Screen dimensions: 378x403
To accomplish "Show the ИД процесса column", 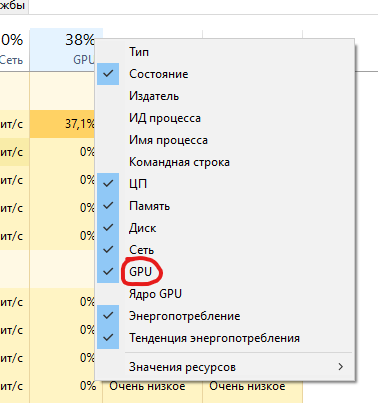I will coord(225,118).
